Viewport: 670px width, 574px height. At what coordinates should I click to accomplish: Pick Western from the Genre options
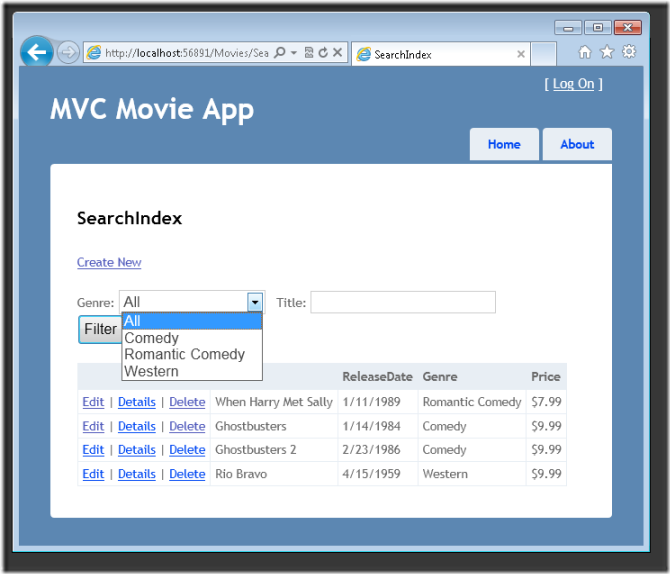pyautogui.click(x=151, y=371)
